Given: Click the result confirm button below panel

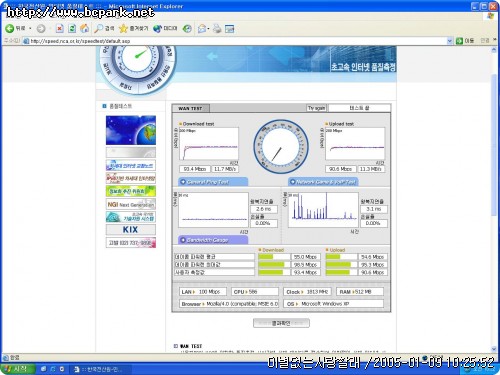Looking at the screenshot, I should coord(281,323).
